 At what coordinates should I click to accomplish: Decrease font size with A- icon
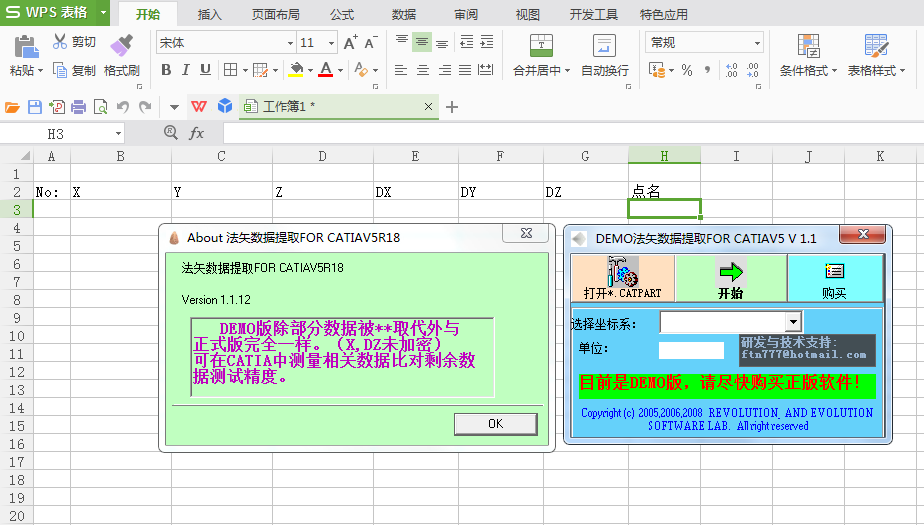pyautogui.click(x=371, y=42)
